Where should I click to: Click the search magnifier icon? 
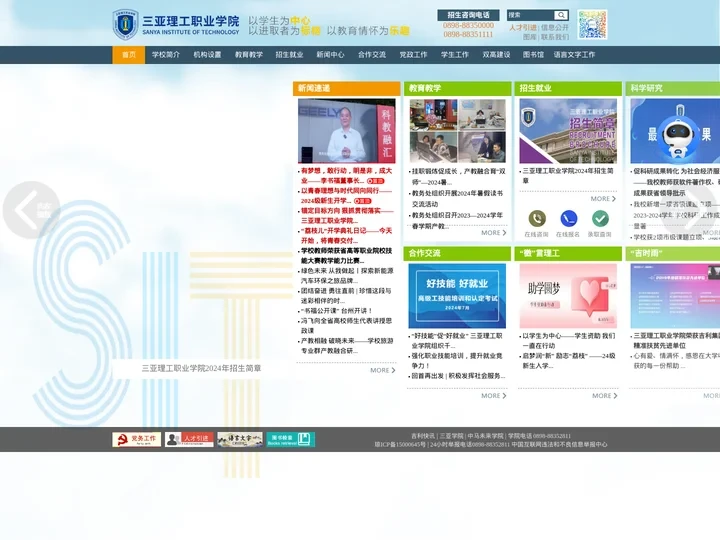click(x=561, y=15)
